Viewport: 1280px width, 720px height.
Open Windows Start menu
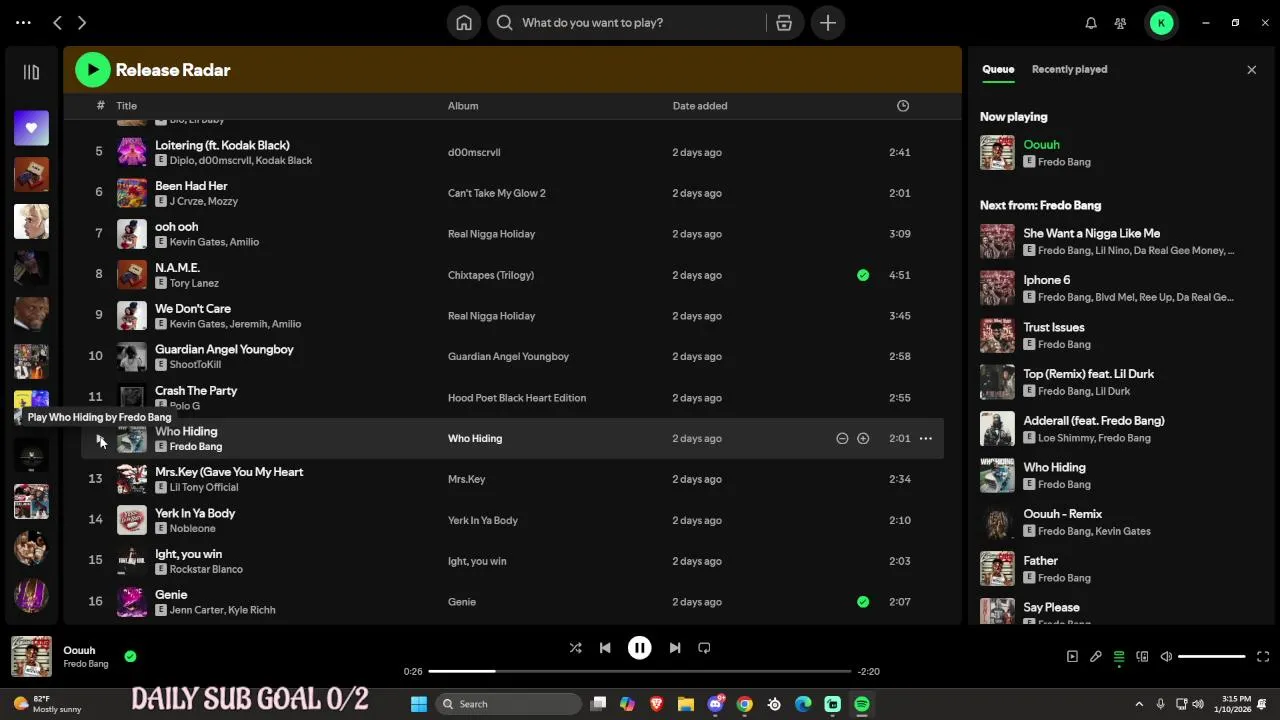tap(419, 704)
